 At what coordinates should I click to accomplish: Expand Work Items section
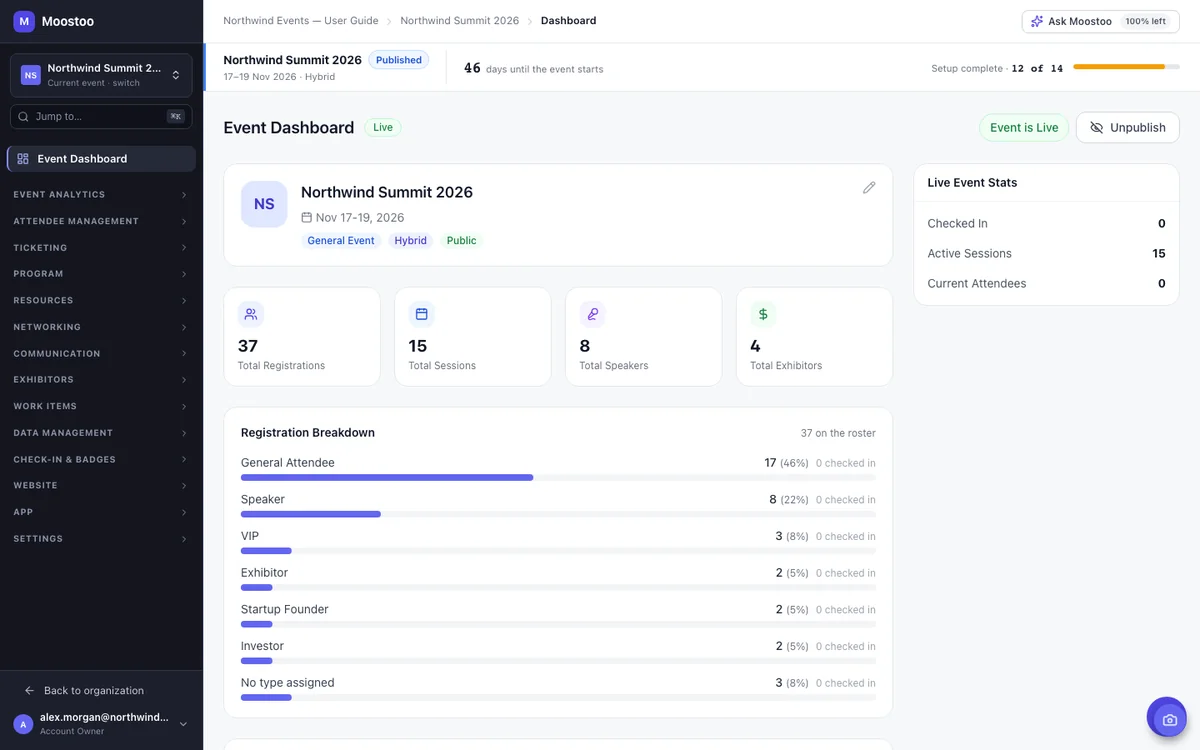[x=101, y=407]
